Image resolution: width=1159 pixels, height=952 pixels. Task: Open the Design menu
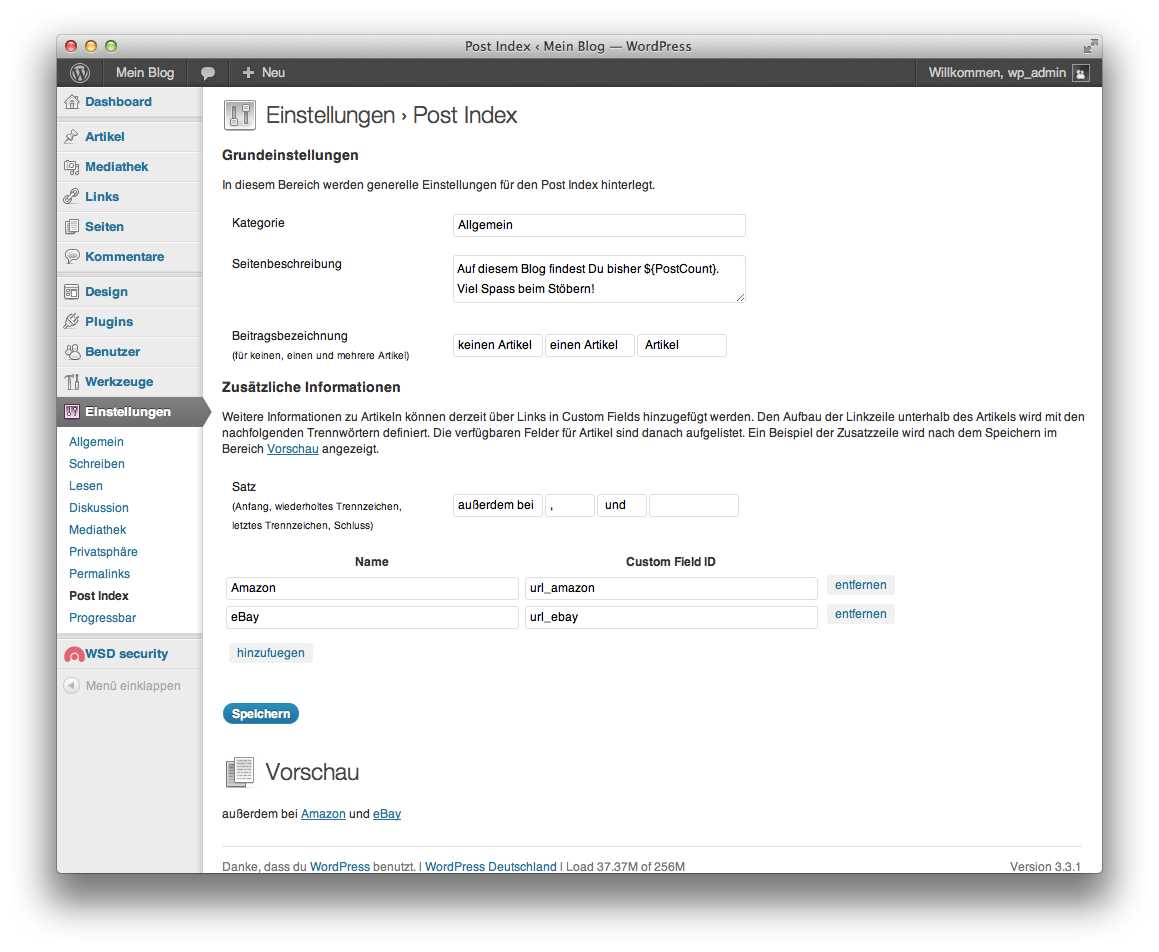pyautogui.click(x=106, y=292)
